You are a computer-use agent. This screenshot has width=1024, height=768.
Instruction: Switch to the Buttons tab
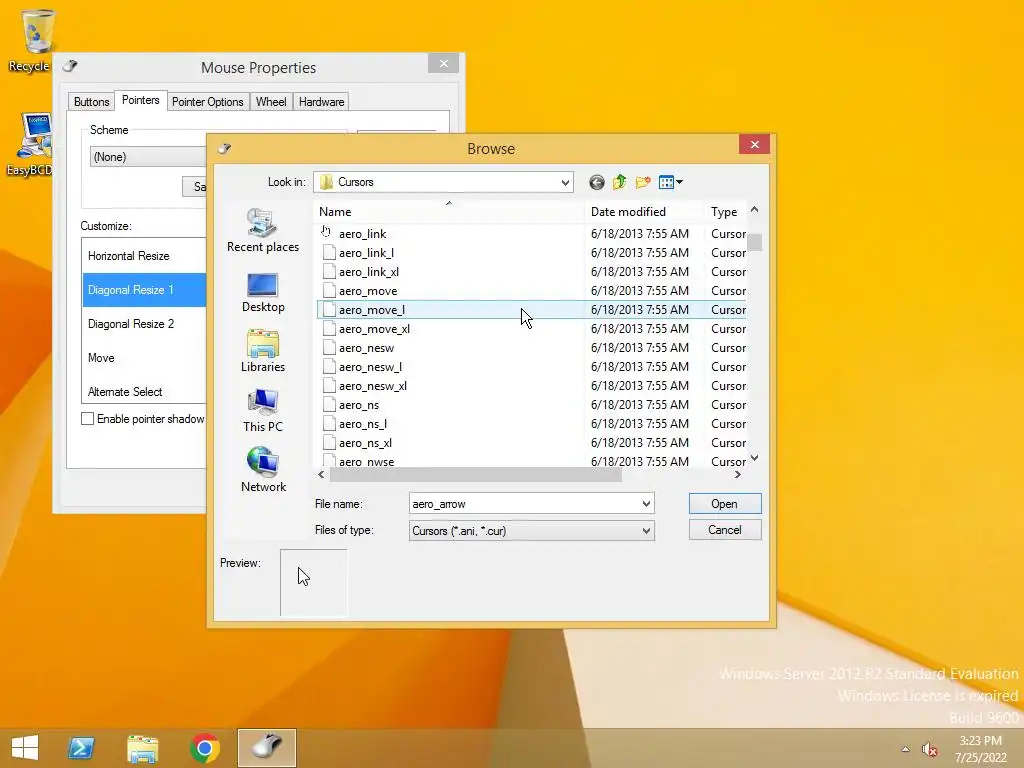click(91, 102)
